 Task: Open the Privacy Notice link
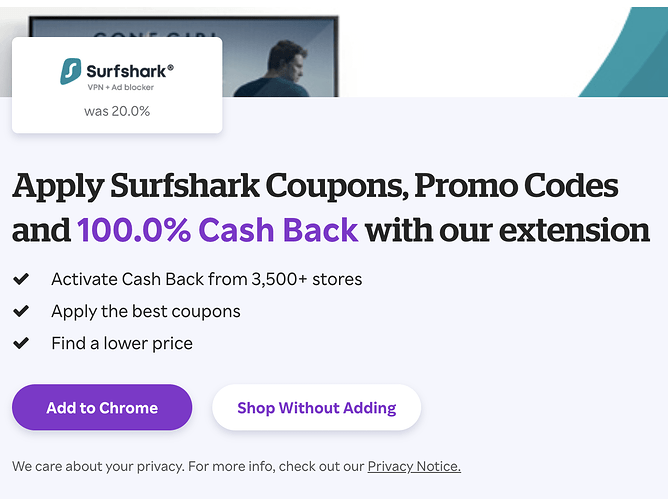414,466
